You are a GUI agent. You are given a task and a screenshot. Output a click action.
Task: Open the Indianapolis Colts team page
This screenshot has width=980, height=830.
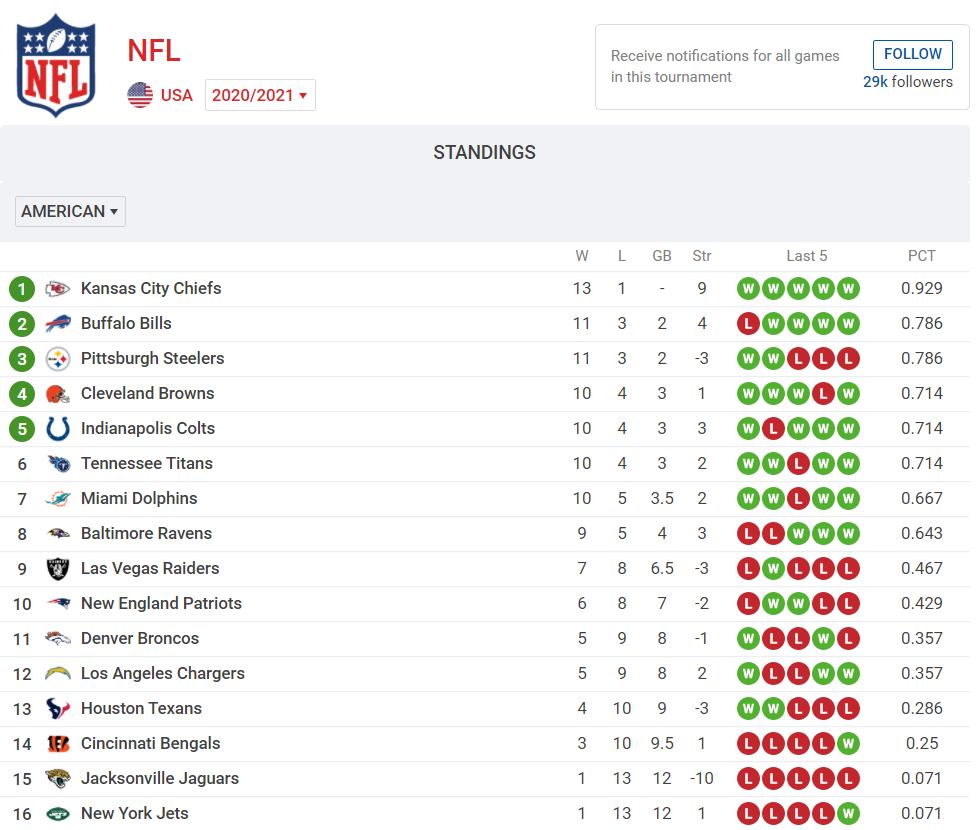(x=148, y=428)
